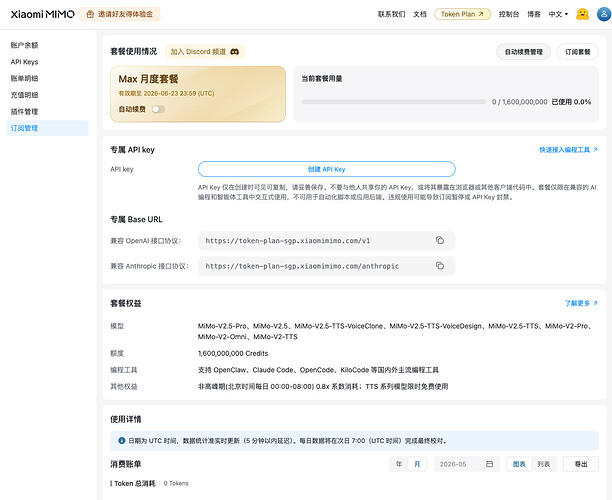612x500 pixels.
Task: Open the yellow mascot avatar icon
Action: (x=582, y=14)
